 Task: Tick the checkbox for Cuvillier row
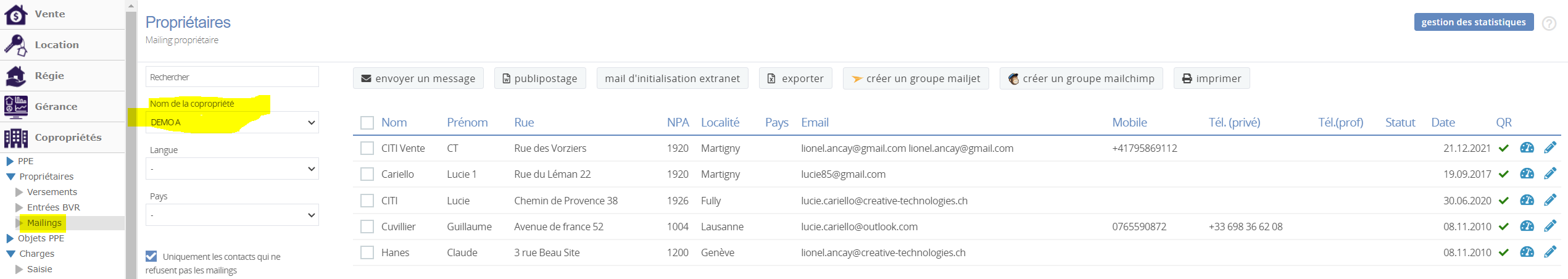tap(367, 227)
